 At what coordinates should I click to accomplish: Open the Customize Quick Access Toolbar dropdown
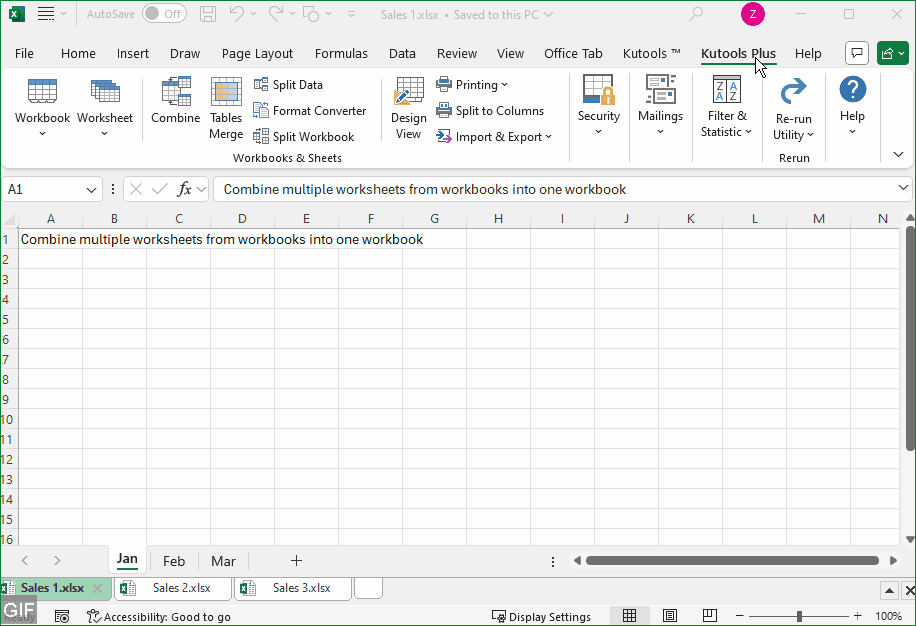coord(351,14)
